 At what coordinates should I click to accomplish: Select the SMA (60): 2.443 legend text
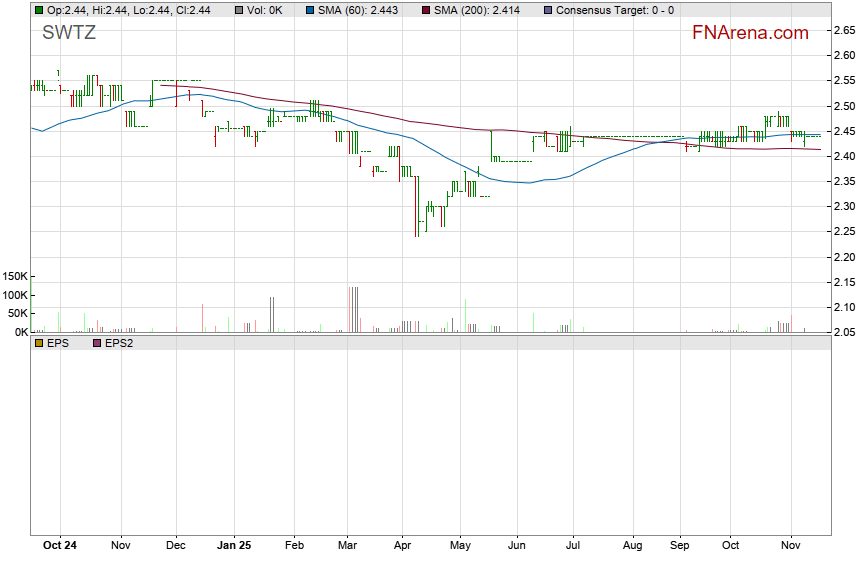point(362,10)
